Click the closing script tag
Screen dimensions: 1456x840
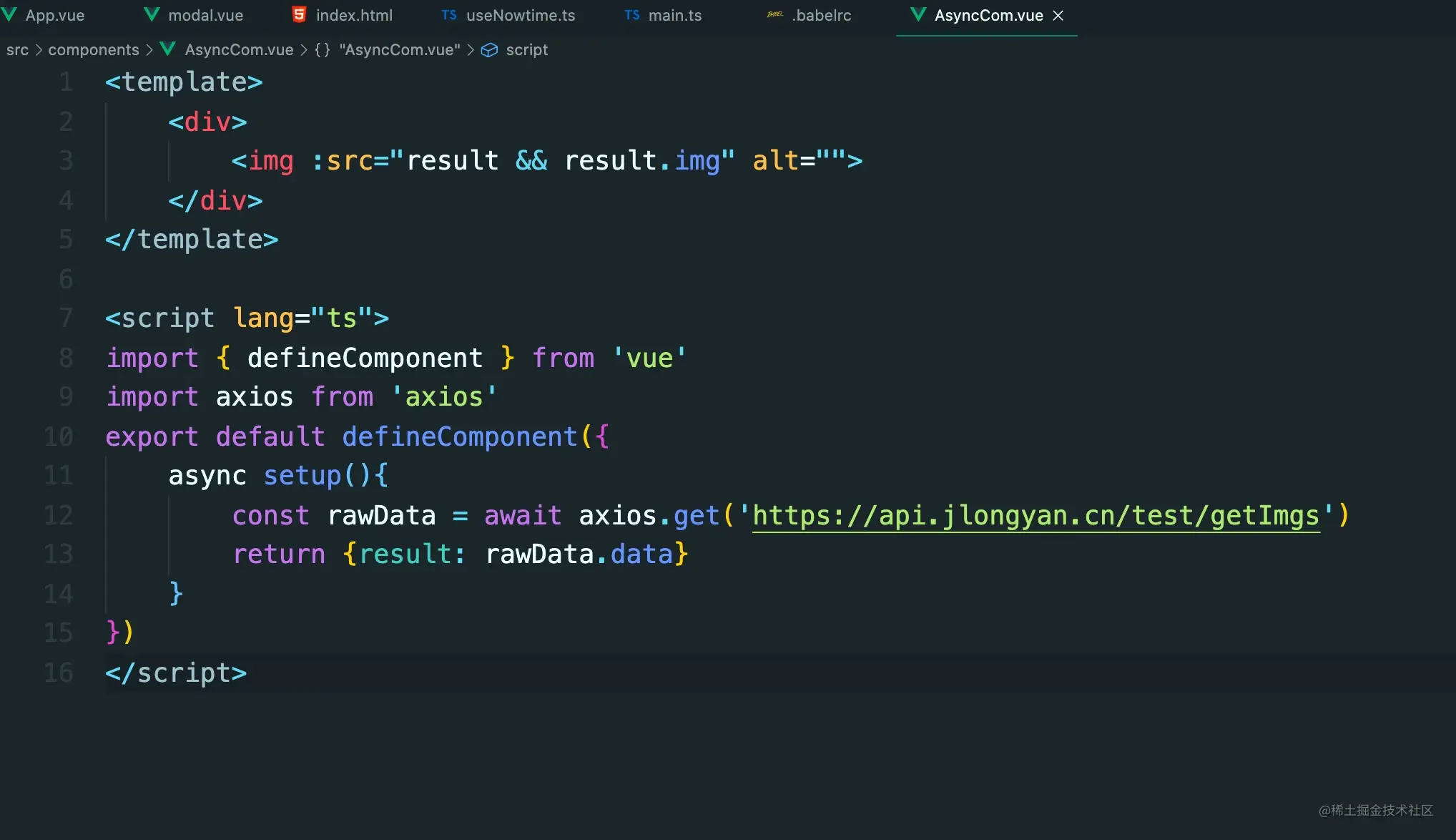[x=176, y=673]
